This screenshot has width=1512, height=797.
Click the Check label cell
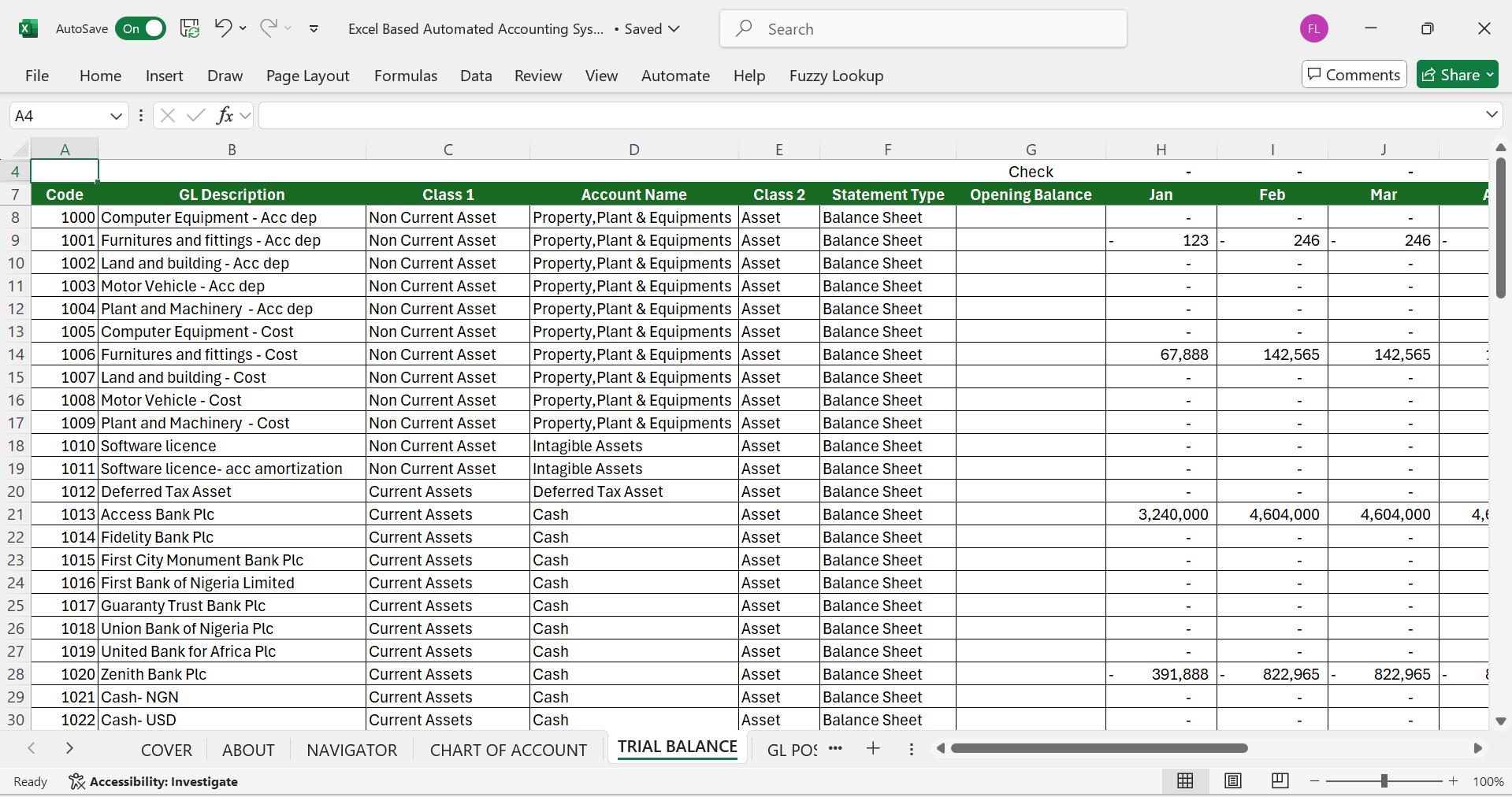point(1031,172)
